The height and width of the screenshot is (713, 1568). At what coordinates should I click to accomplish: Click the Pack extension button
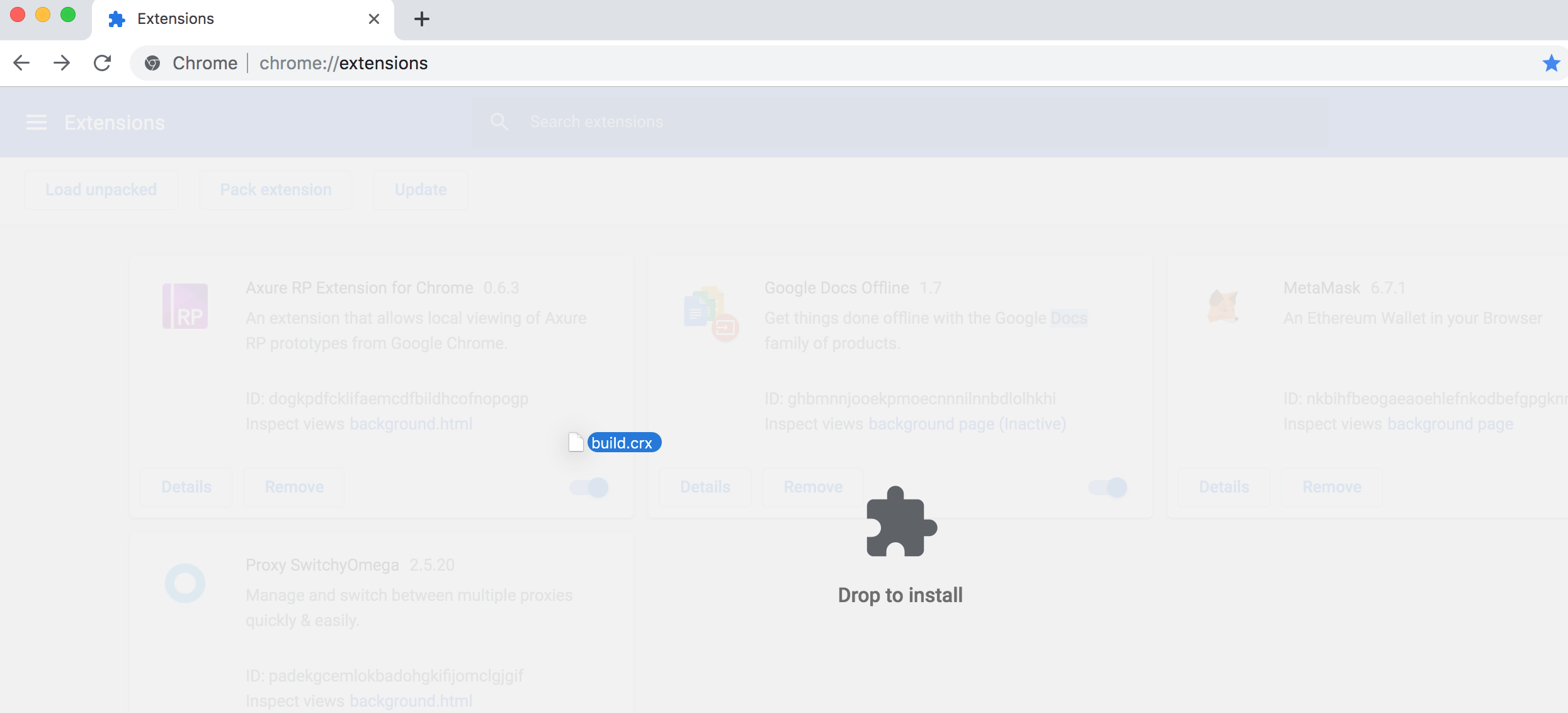click(276, 190)
